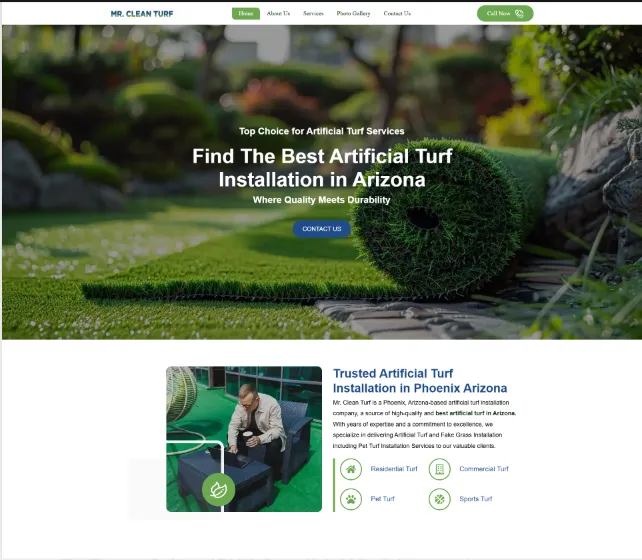Click the Residential Turf house icon
Viewport: 642px width, 560px height.
click(x=351, y=469)
